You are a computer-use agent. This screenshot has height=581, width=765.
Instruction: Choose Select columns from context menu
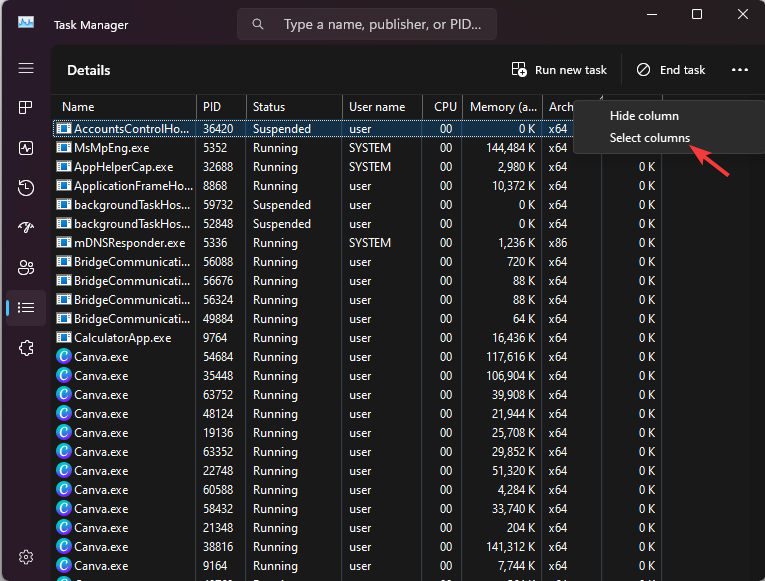649,138
